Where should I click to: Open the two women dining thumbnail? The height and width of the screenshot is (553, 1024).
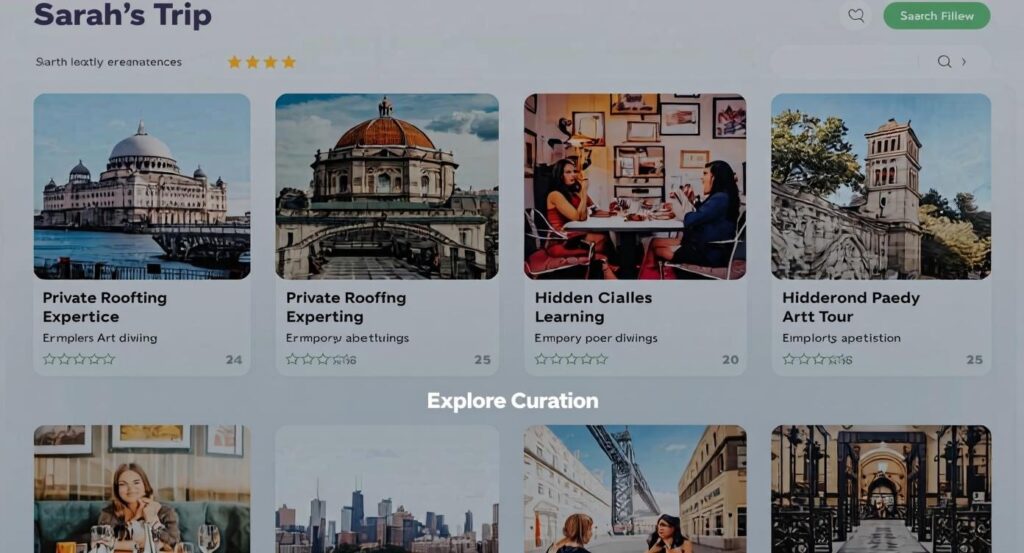pos(635,186)
